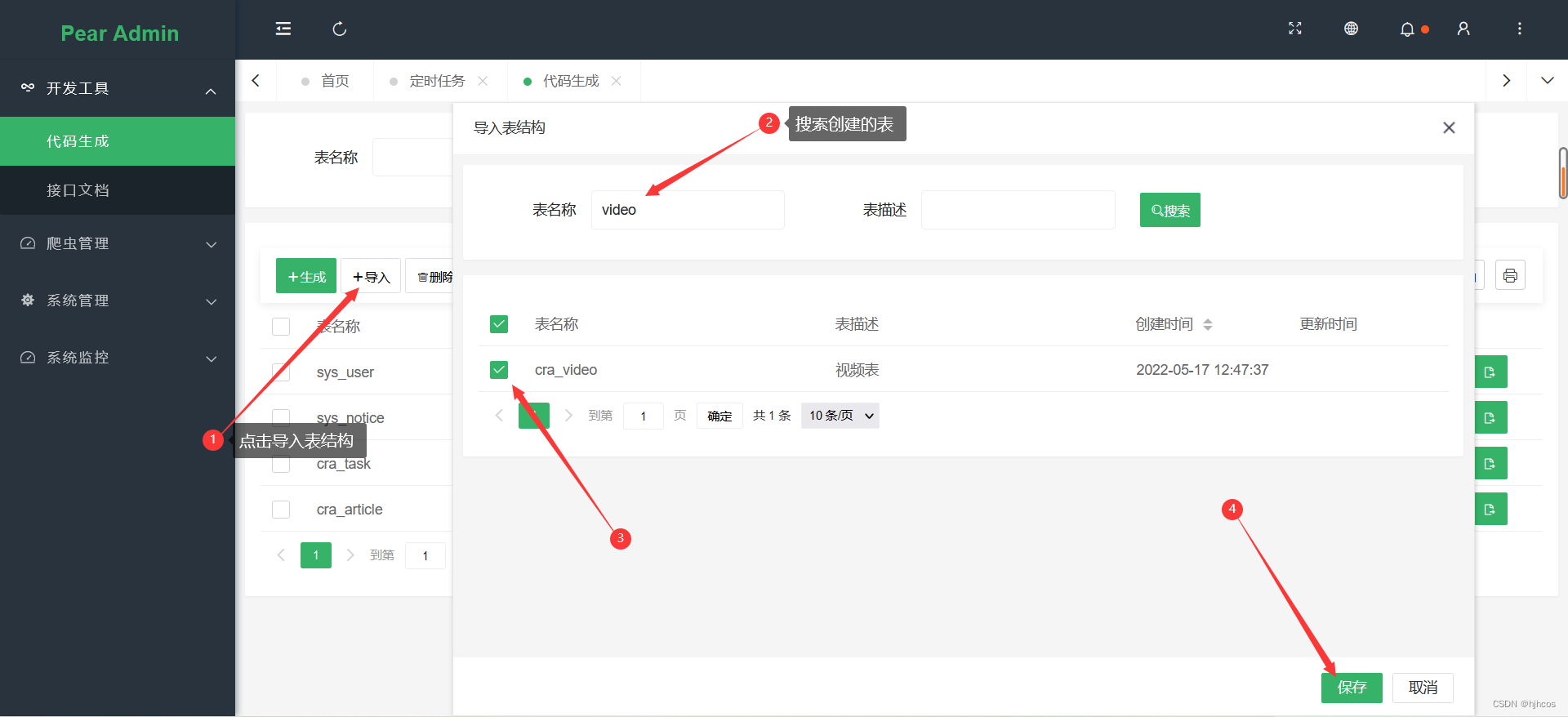Click the +生成 button
This screenshot has height=717, width=1568.
[306, 276]
